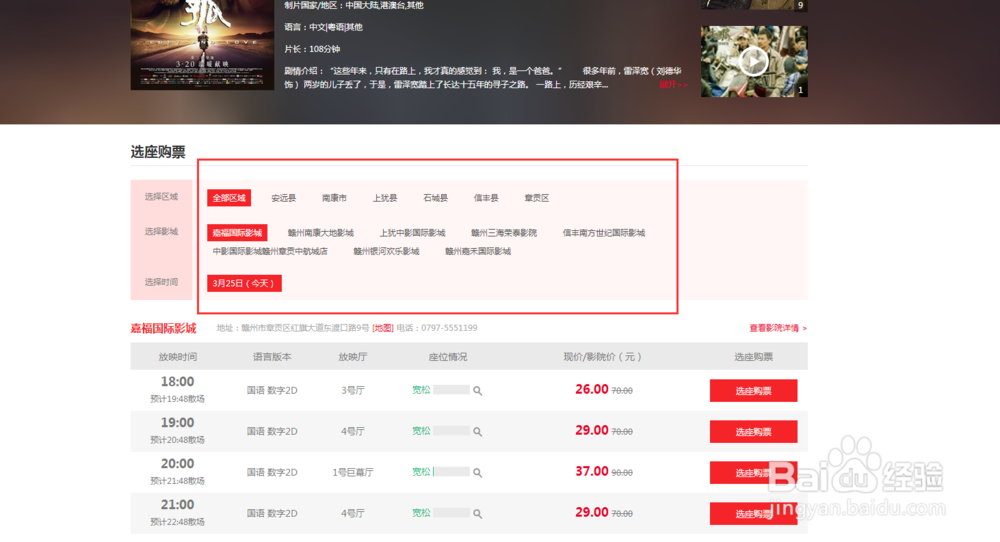Click the 选座购票 section heading
1000x542 pixels.
pos(158,152)
